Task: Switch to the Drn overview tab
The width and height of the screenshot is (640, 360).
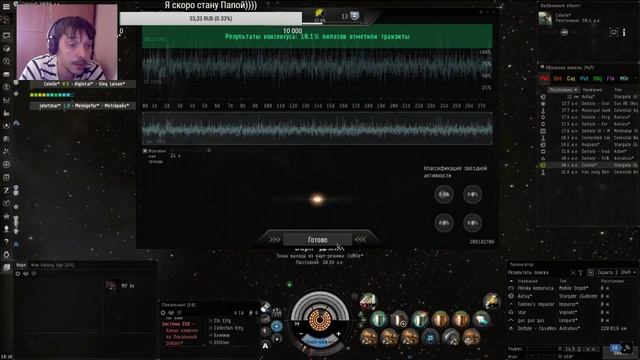Action: click(558, 78)
